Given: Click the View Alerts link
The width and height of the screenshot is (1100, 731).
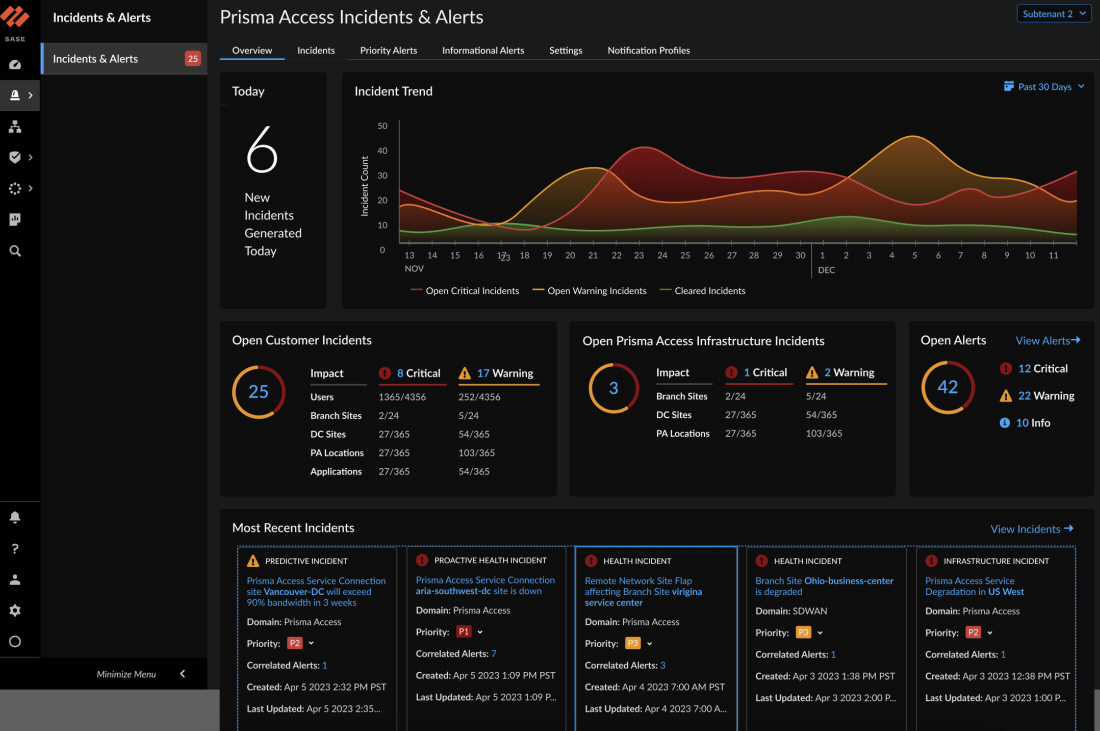Looking at the screenshot, I should click(1046, 340).
